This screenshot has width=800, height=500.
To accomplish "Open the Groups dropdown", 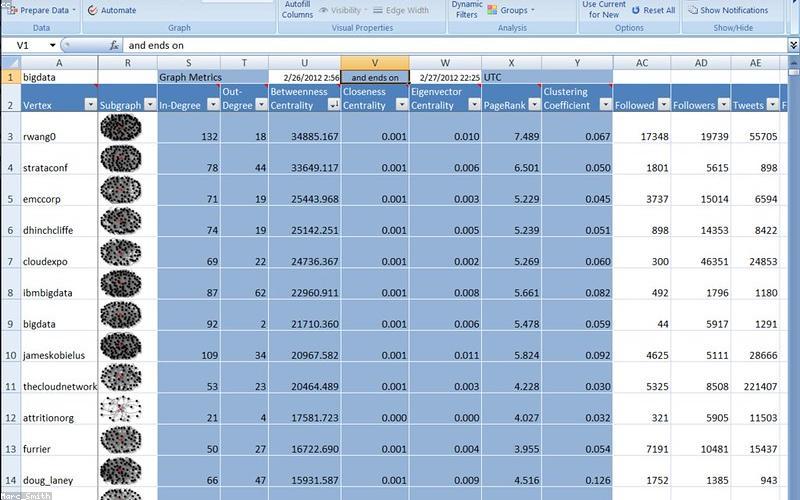I will [x=511, y=10].
